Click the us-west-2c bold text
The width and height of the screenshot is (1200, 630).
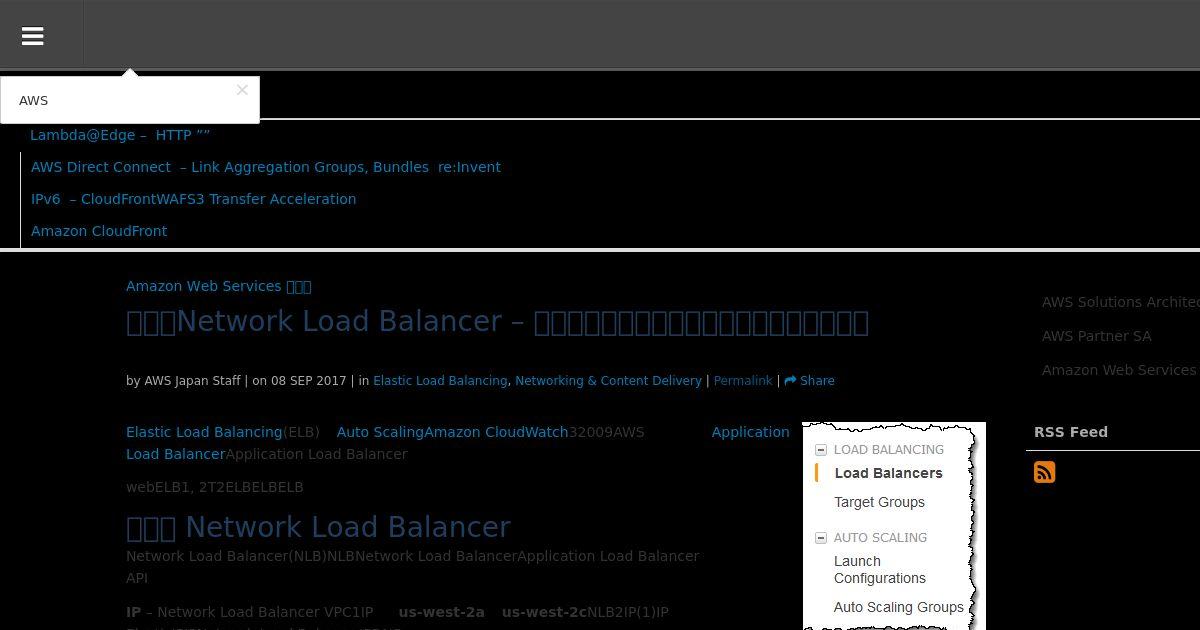pyautogui.click(x=544, y=612)
